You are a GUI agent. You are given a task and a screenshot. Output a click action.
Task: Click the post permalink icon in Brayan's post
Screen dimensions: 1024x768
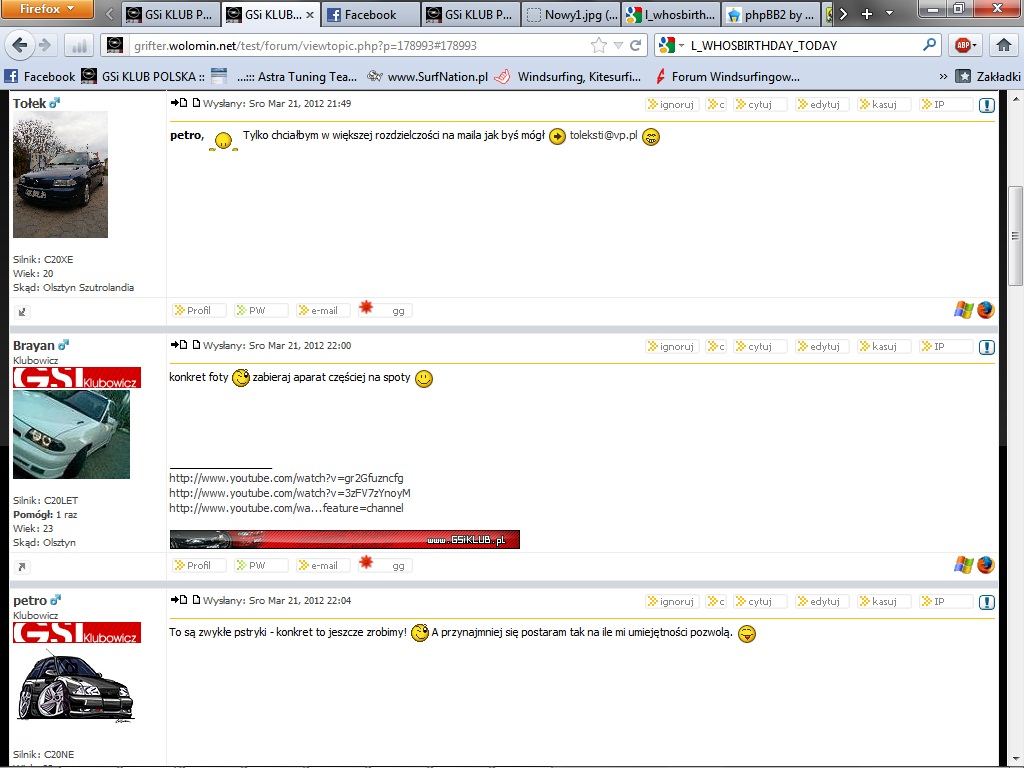click(x=195, y=345)
